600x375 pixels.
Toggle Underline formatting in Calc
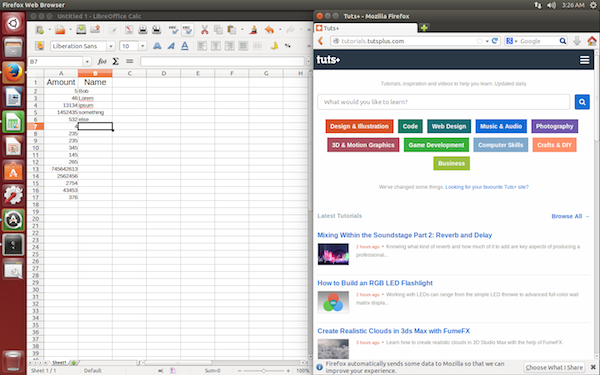point(185,46)
